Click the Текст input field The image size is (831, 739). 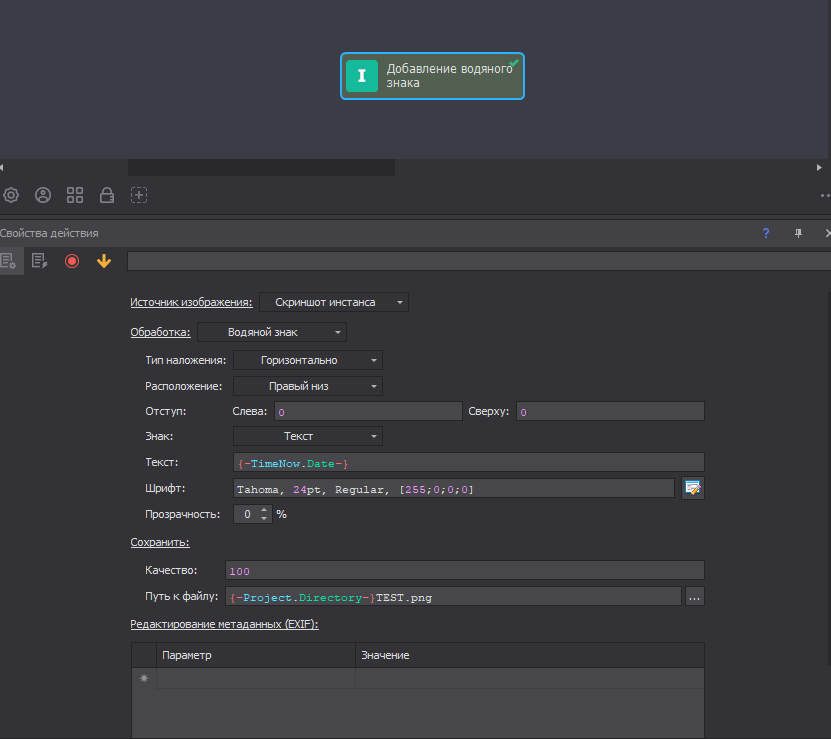click(468, 462)
